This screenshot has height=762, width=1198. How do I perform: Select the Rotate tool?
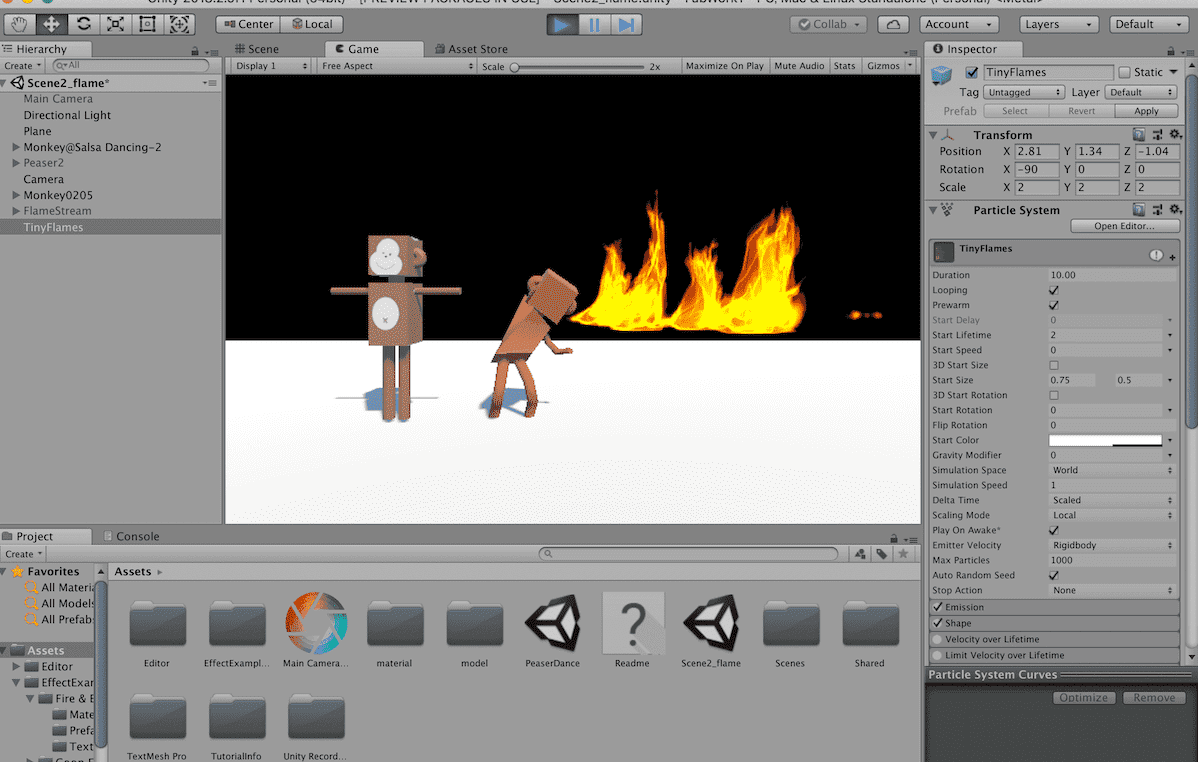tap(83, 24)
